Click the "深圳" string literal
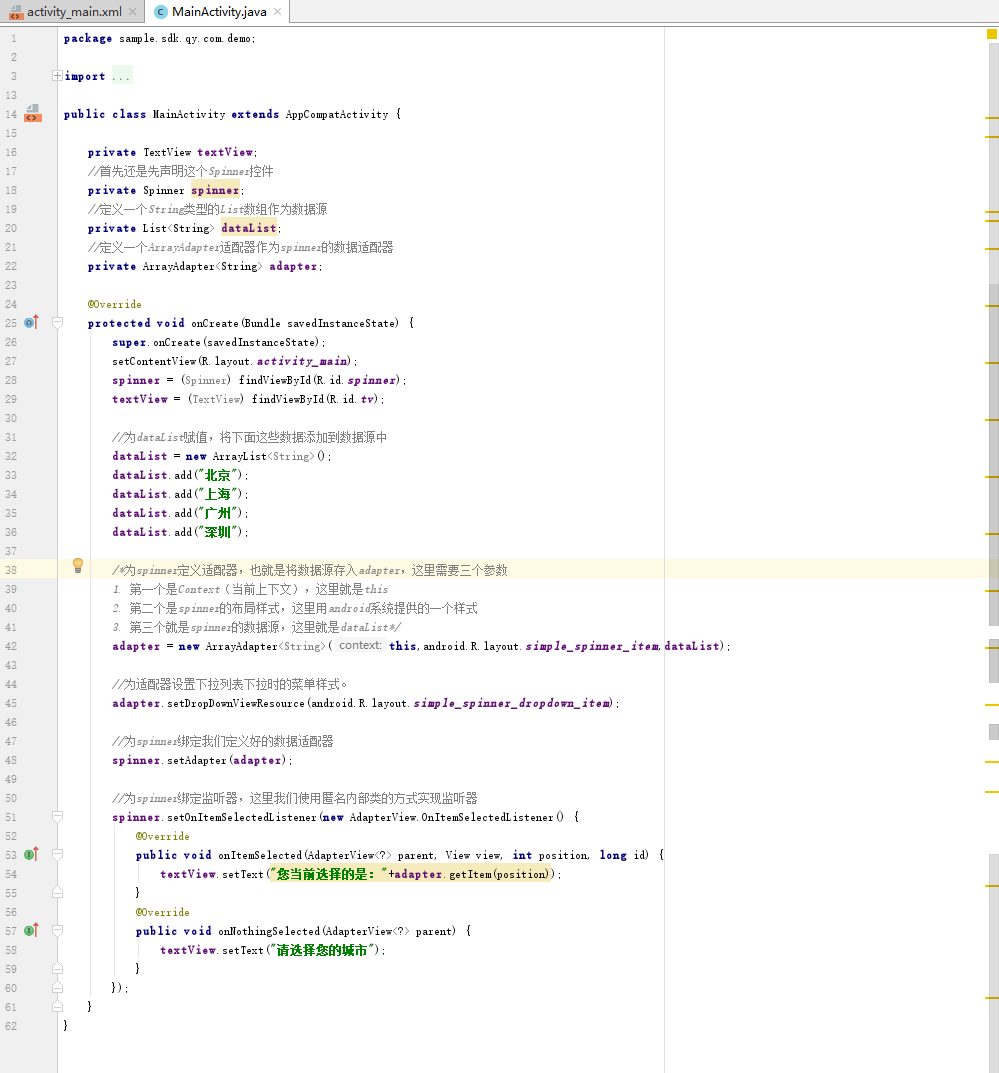This screenshot has width=999, height=1073. [x=219, y=532]
